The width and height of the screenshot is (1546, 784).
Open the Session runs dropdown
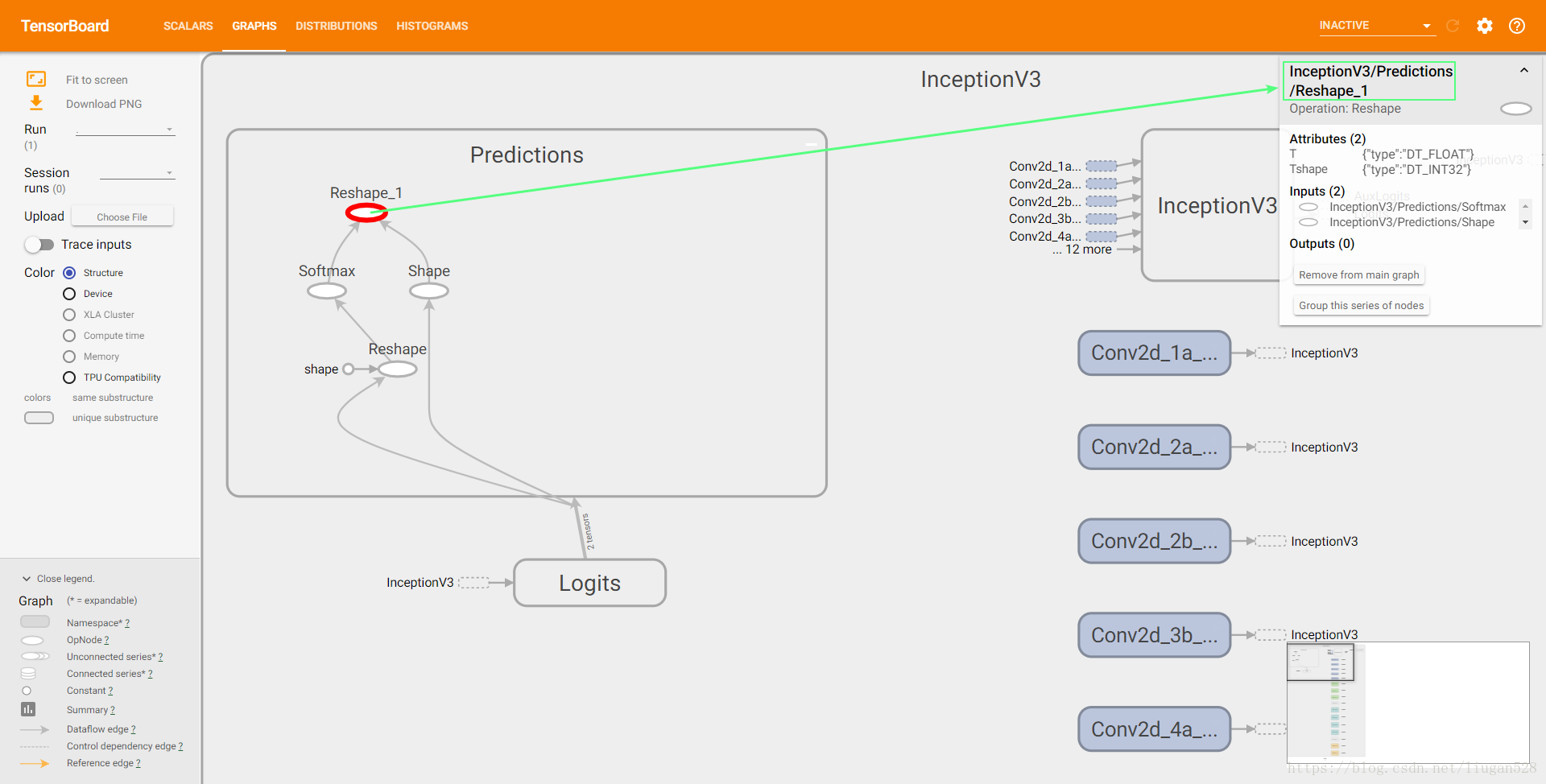[137, 173]
